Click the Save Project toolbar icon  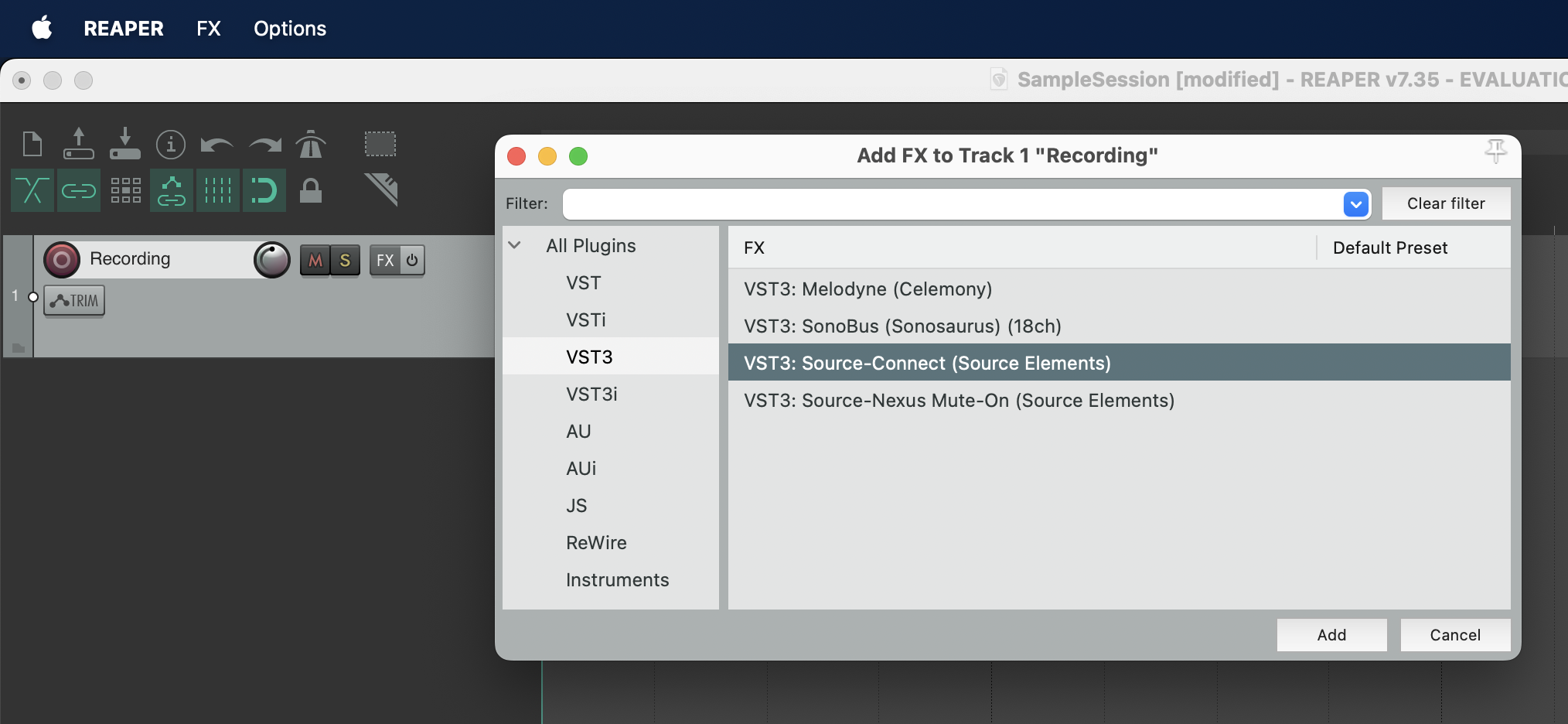click(124, 145)
